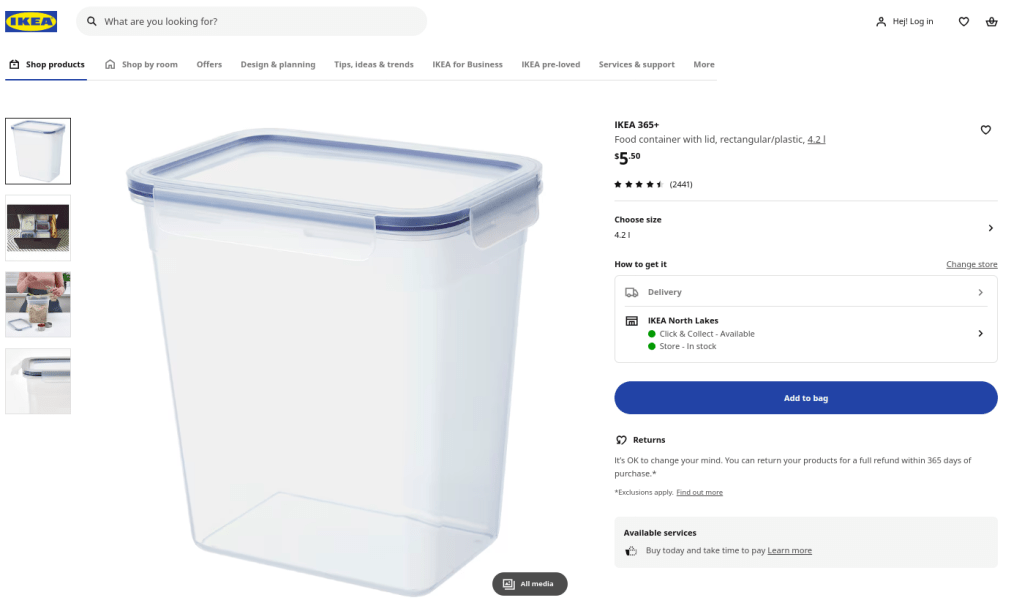Expand the Choose size chevron
Screen dimensions: 1022x614
(990, 228)
